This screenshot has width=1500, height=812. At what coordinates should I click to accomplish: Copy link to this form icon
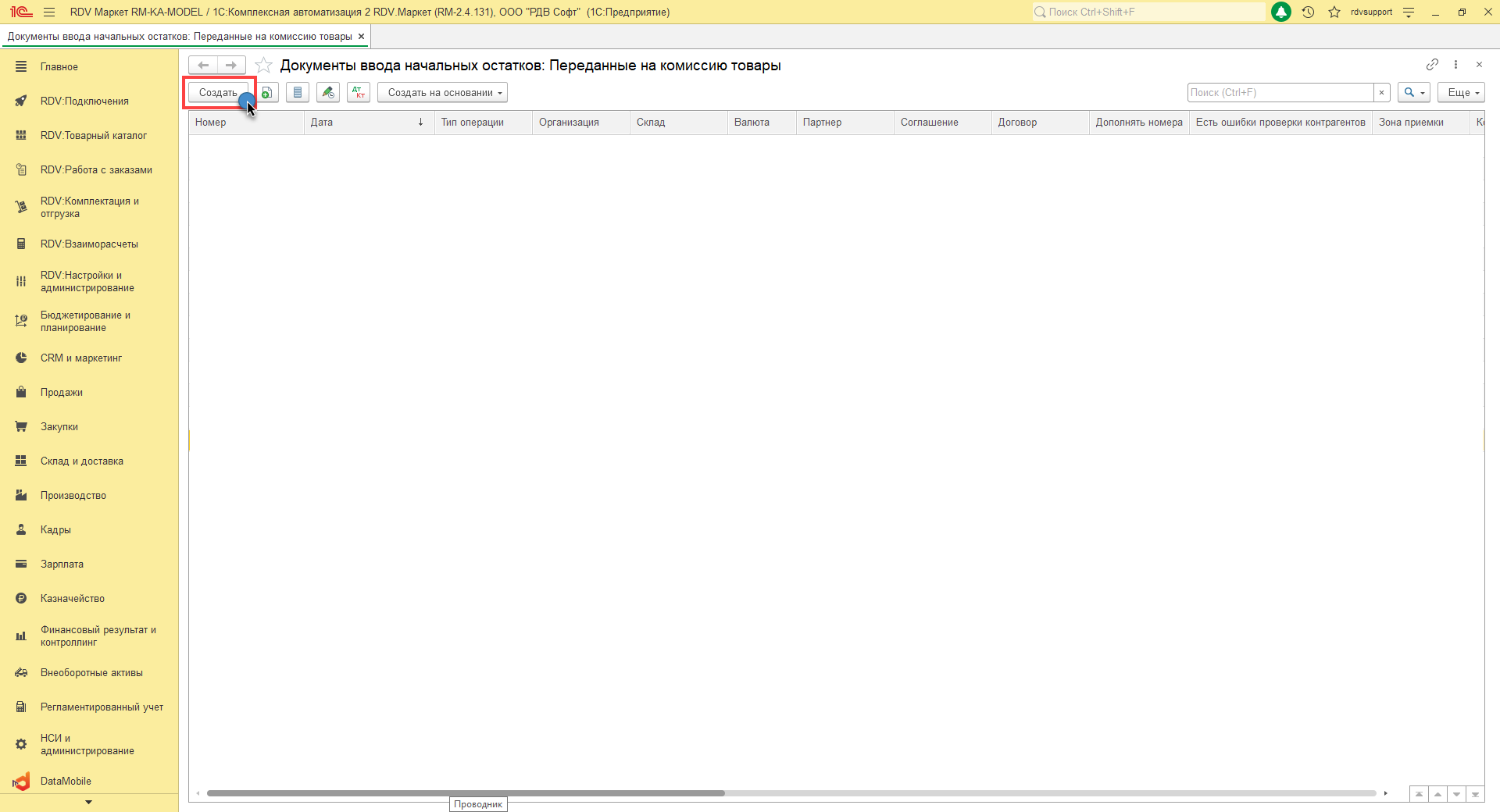[1432, 64]
